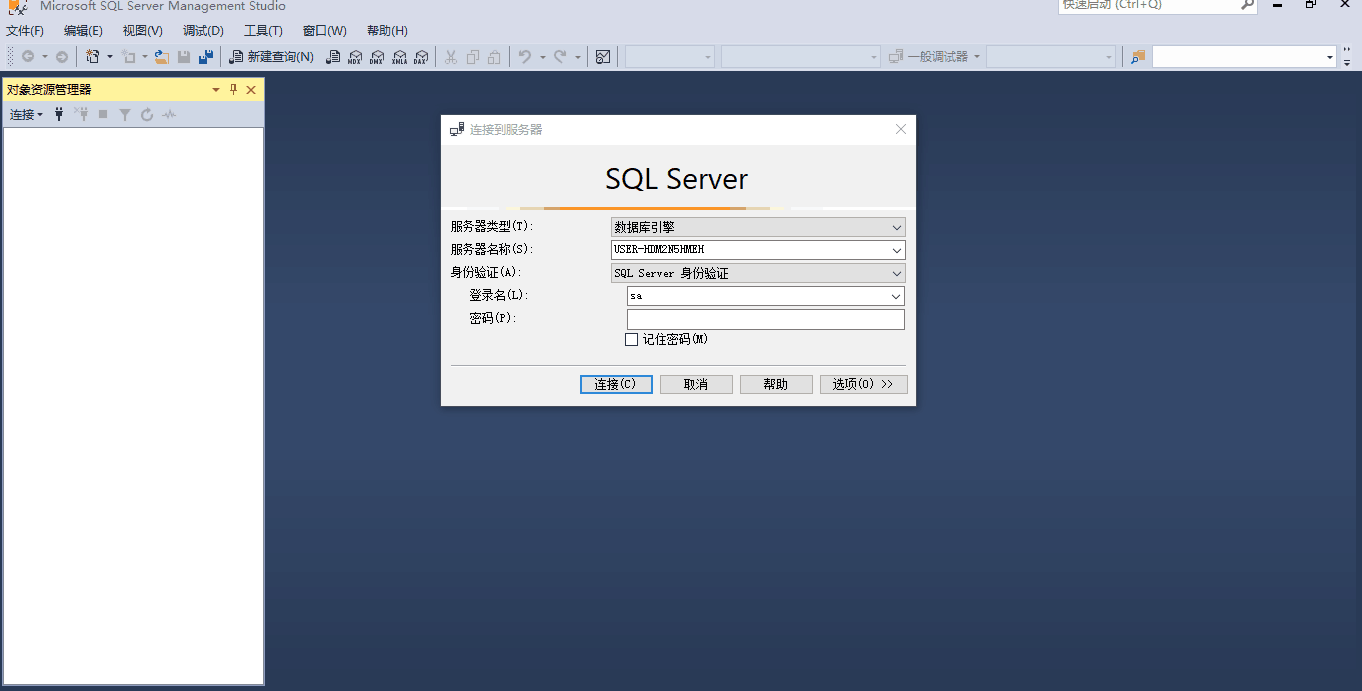This screenshot has width=1362, height=691.
Task: Click the Refresh icon in Object Explorer
Action: [147, 115]
